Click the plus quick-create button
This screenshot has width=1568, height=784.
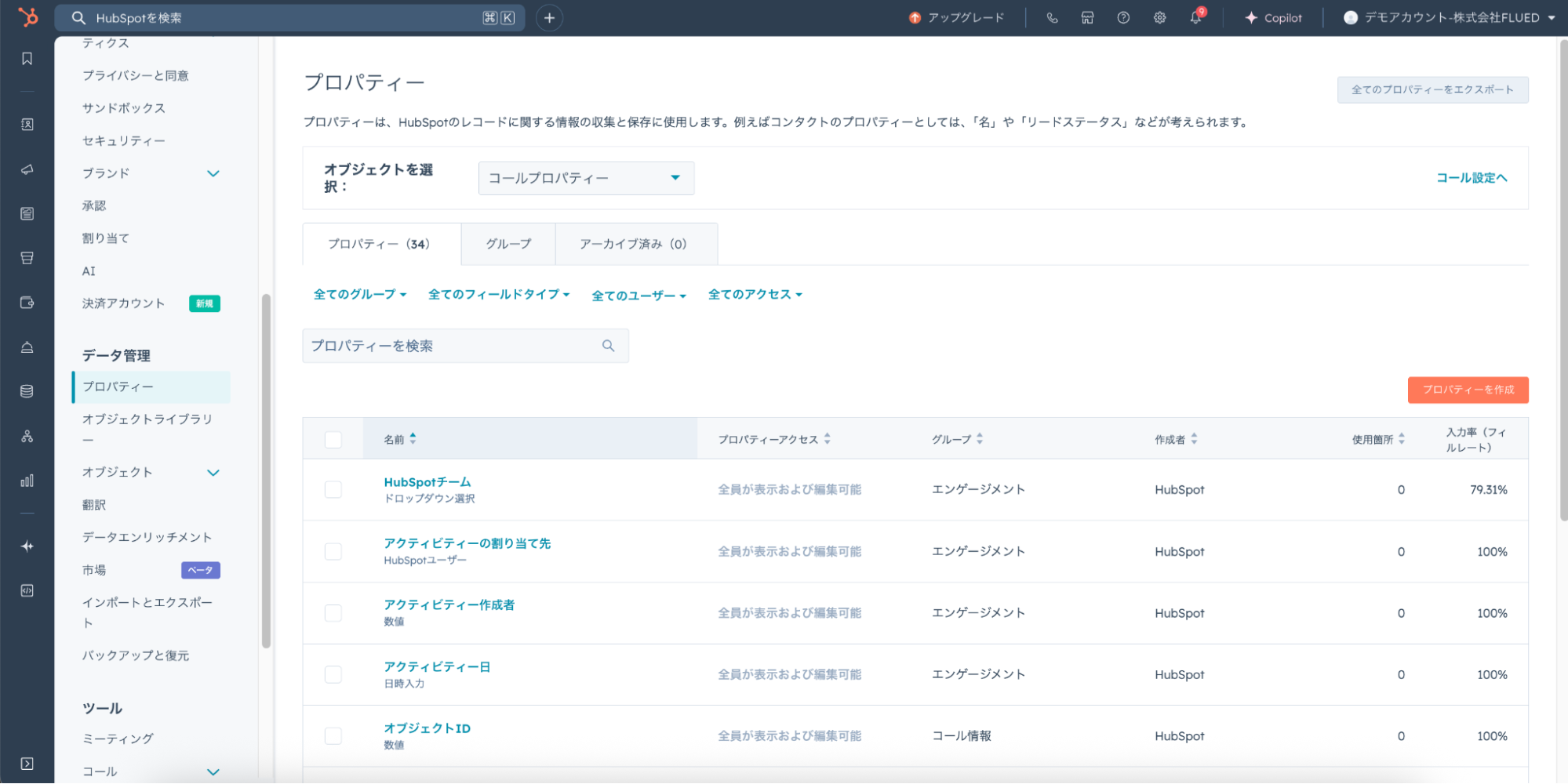coord(550,18)
